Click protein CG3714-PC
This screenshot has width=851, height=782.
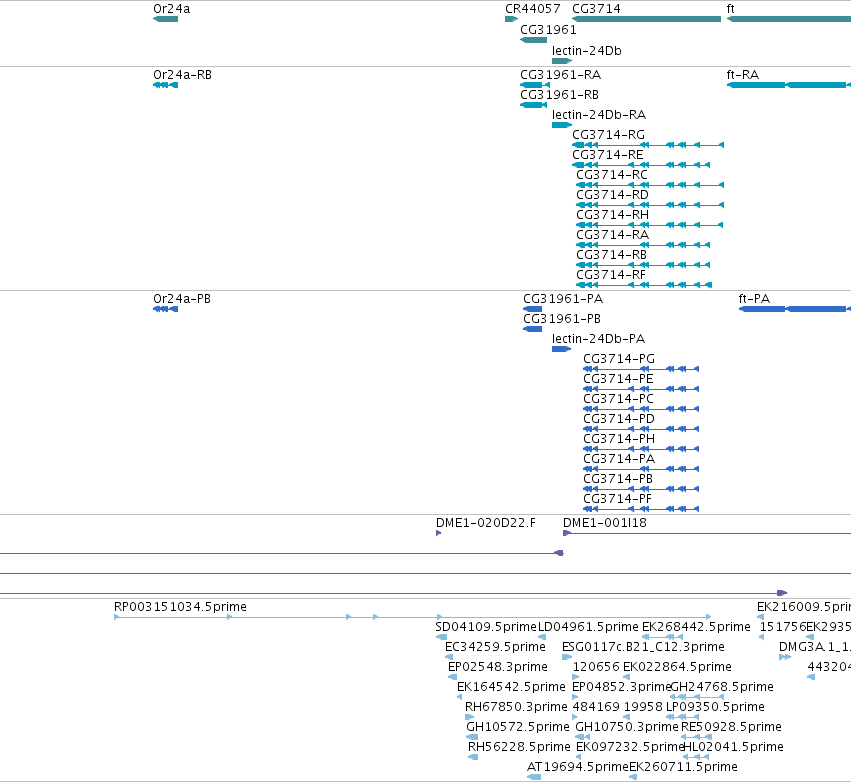click(x=641, y=409)
